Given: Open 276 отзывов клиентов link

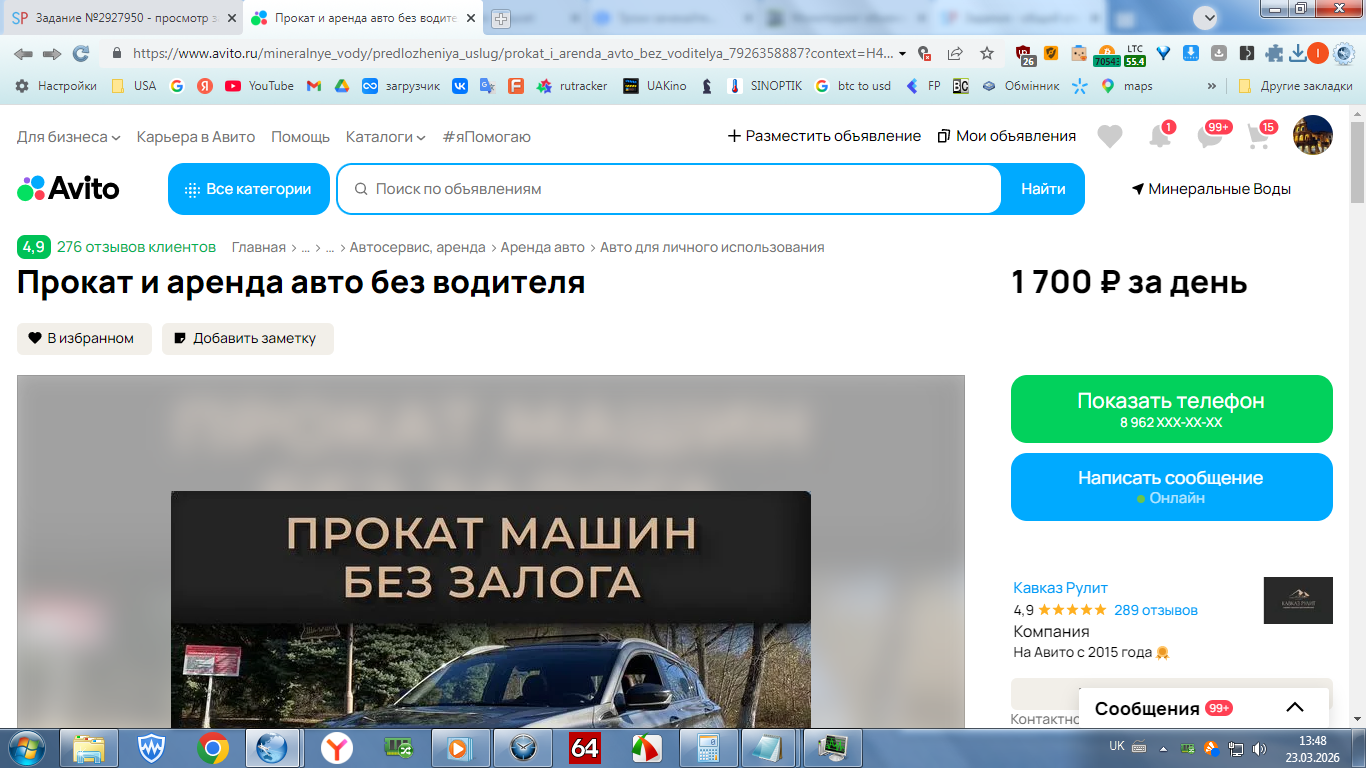Looking at the screenshot, I should click(136, 247).
